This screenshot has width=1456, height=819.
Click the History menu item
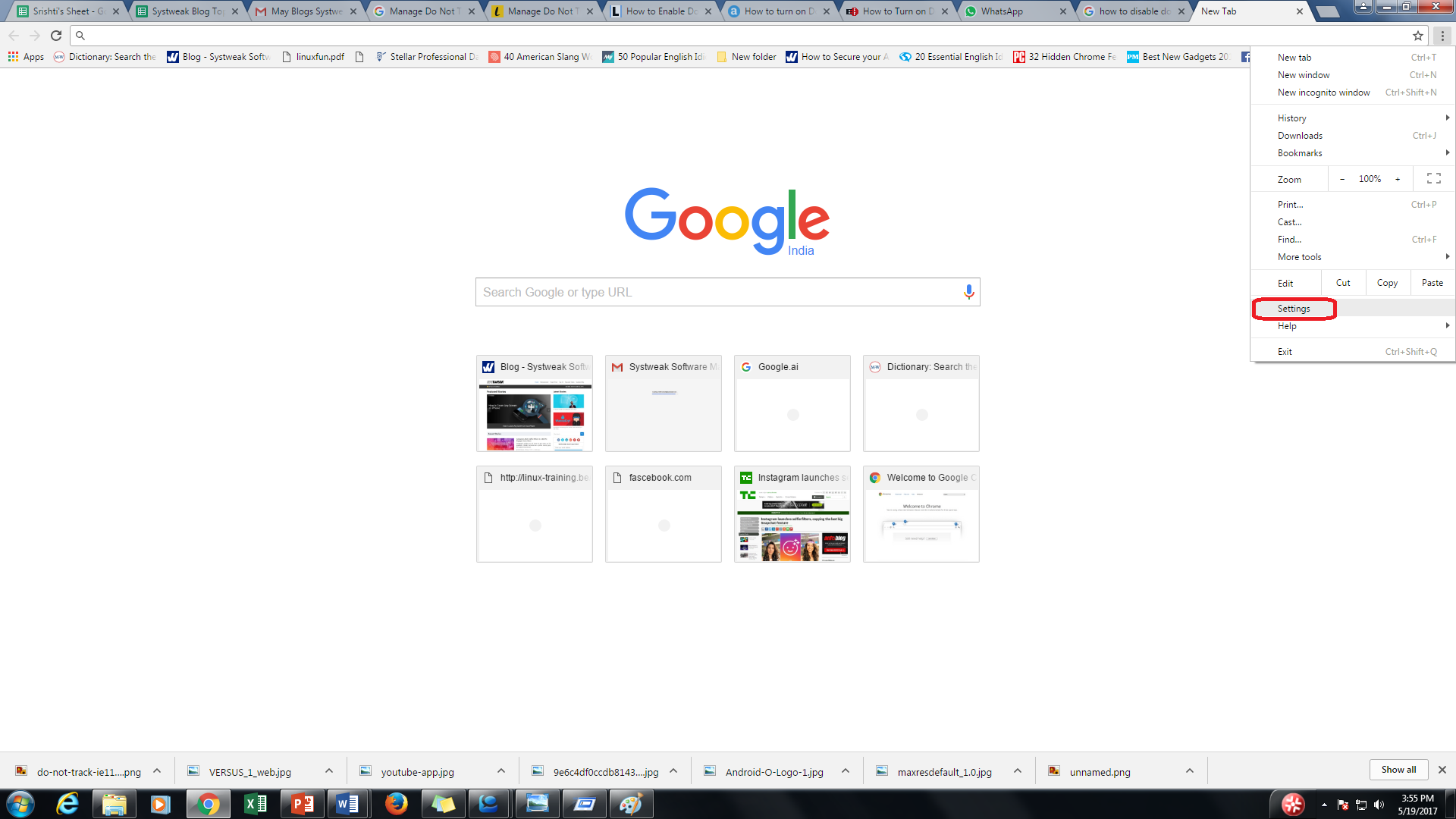[x=1292, y=117]
